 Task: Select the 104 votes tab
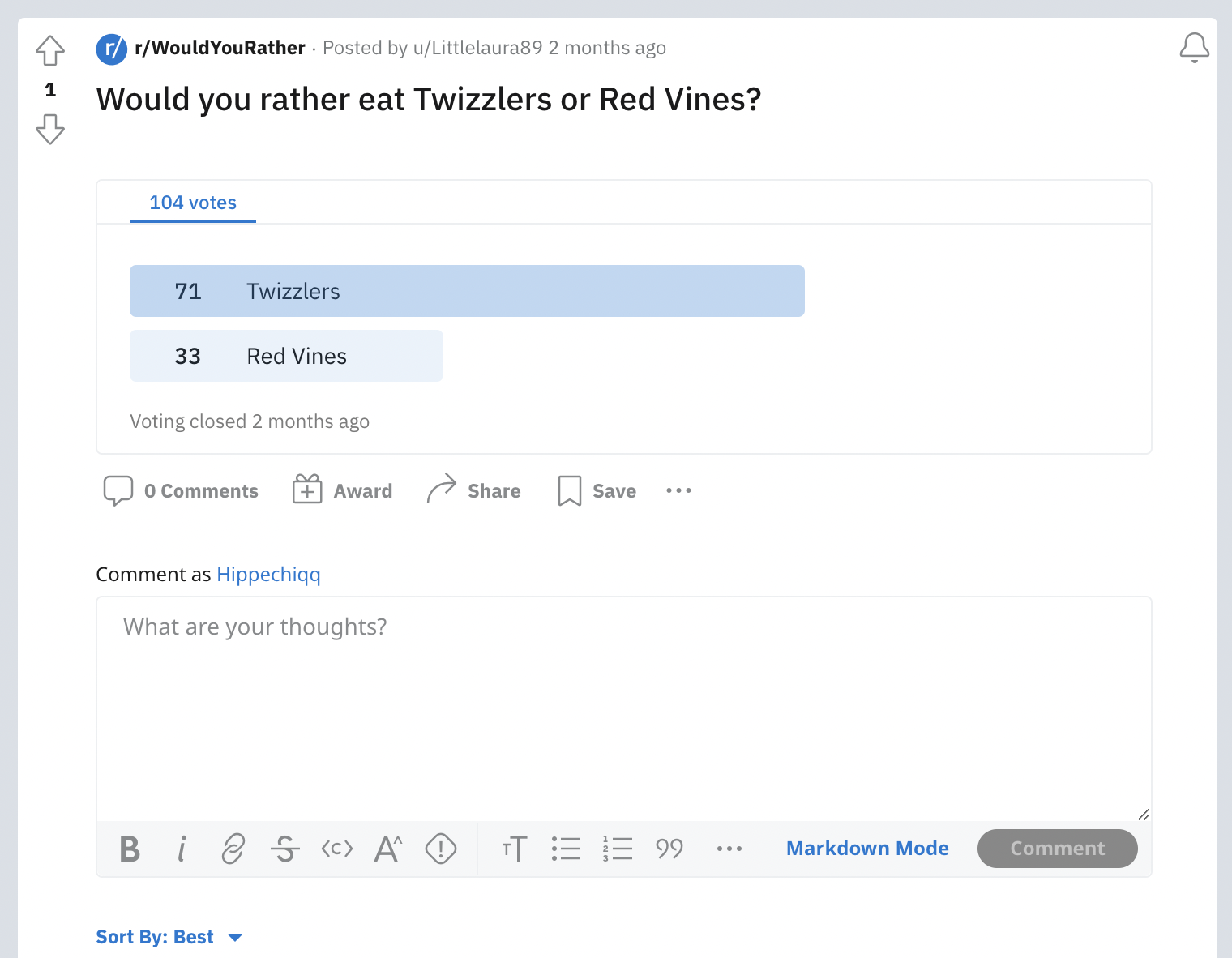(193, 203)
